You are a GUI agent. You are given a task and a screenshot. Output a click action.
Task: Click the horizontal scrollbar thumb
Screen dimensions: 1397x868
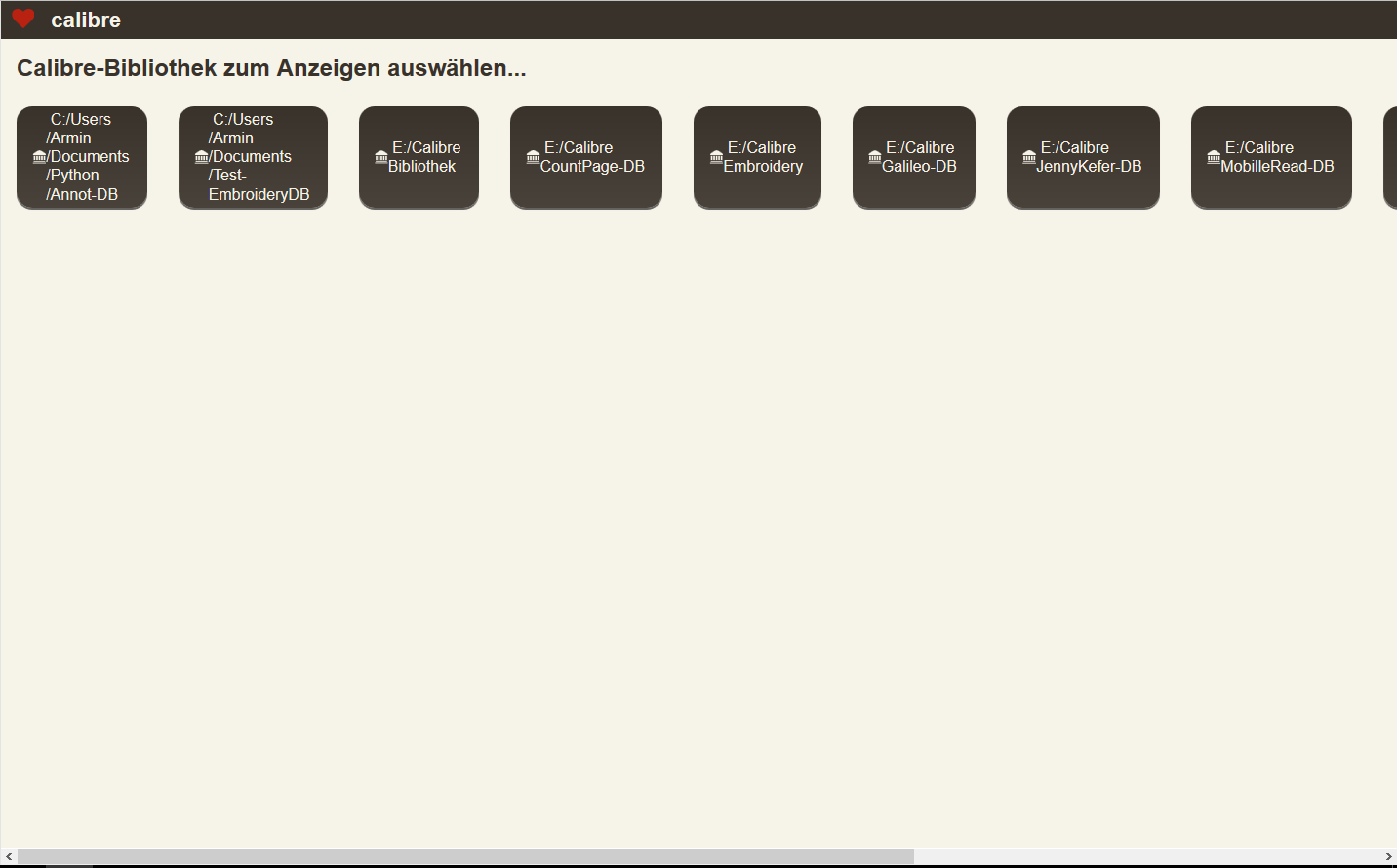pyautogui.click(x=465, y=857)
